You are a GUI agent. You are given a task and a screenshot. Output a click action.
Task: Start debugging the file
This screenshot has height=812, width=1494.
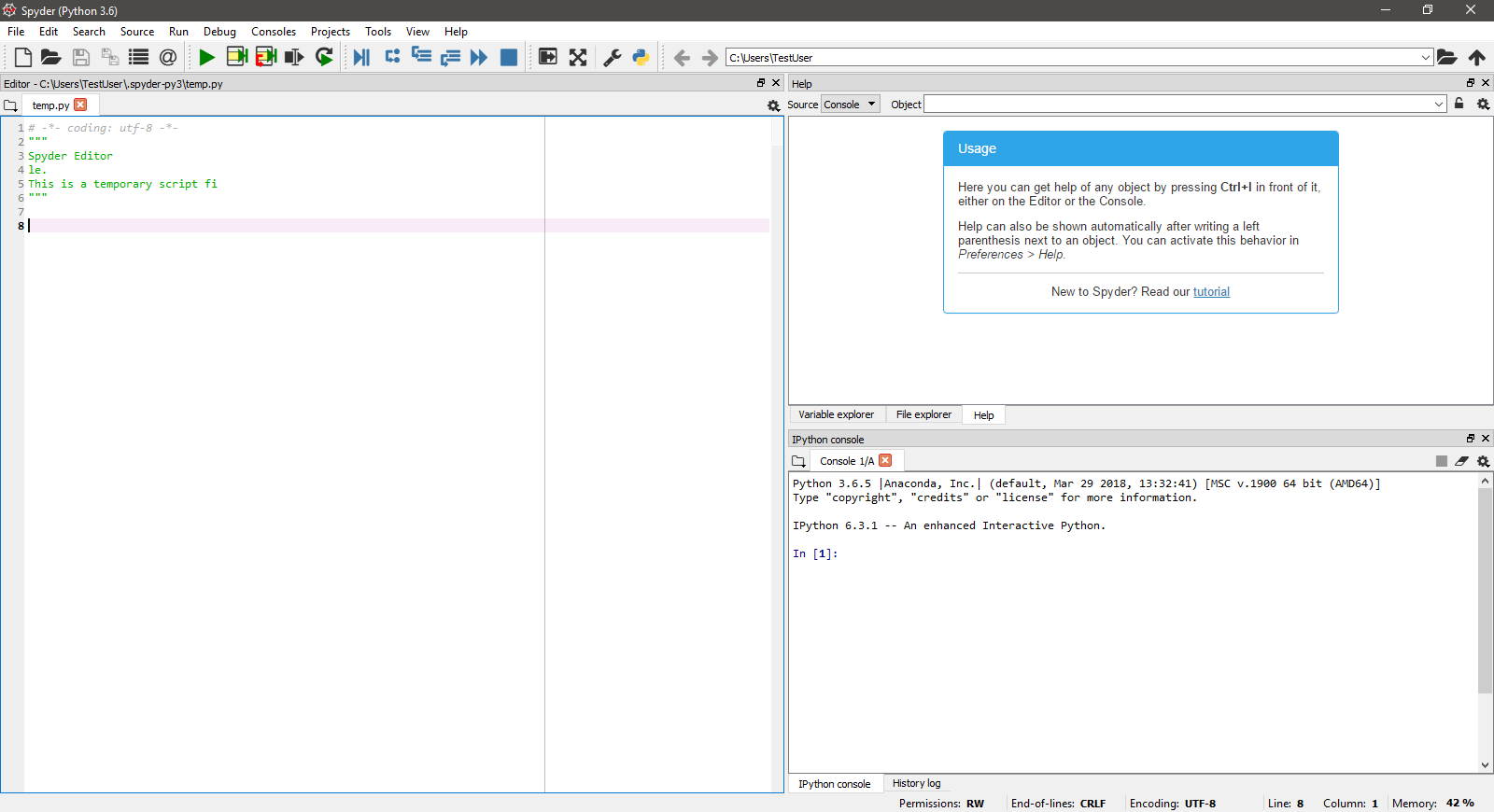click(x=362, y=57)
